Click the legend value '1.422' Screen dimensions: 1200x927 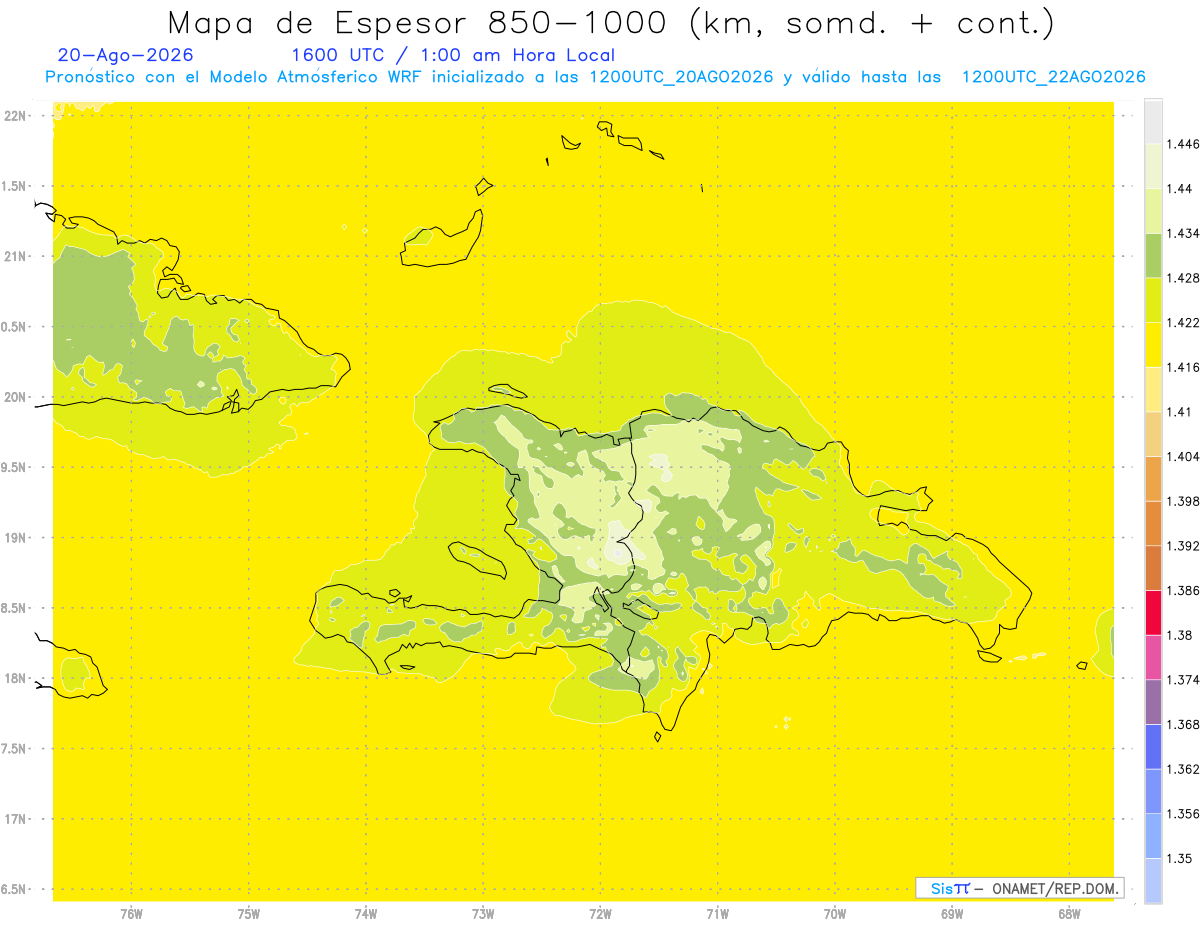[x=1184, y=322]
